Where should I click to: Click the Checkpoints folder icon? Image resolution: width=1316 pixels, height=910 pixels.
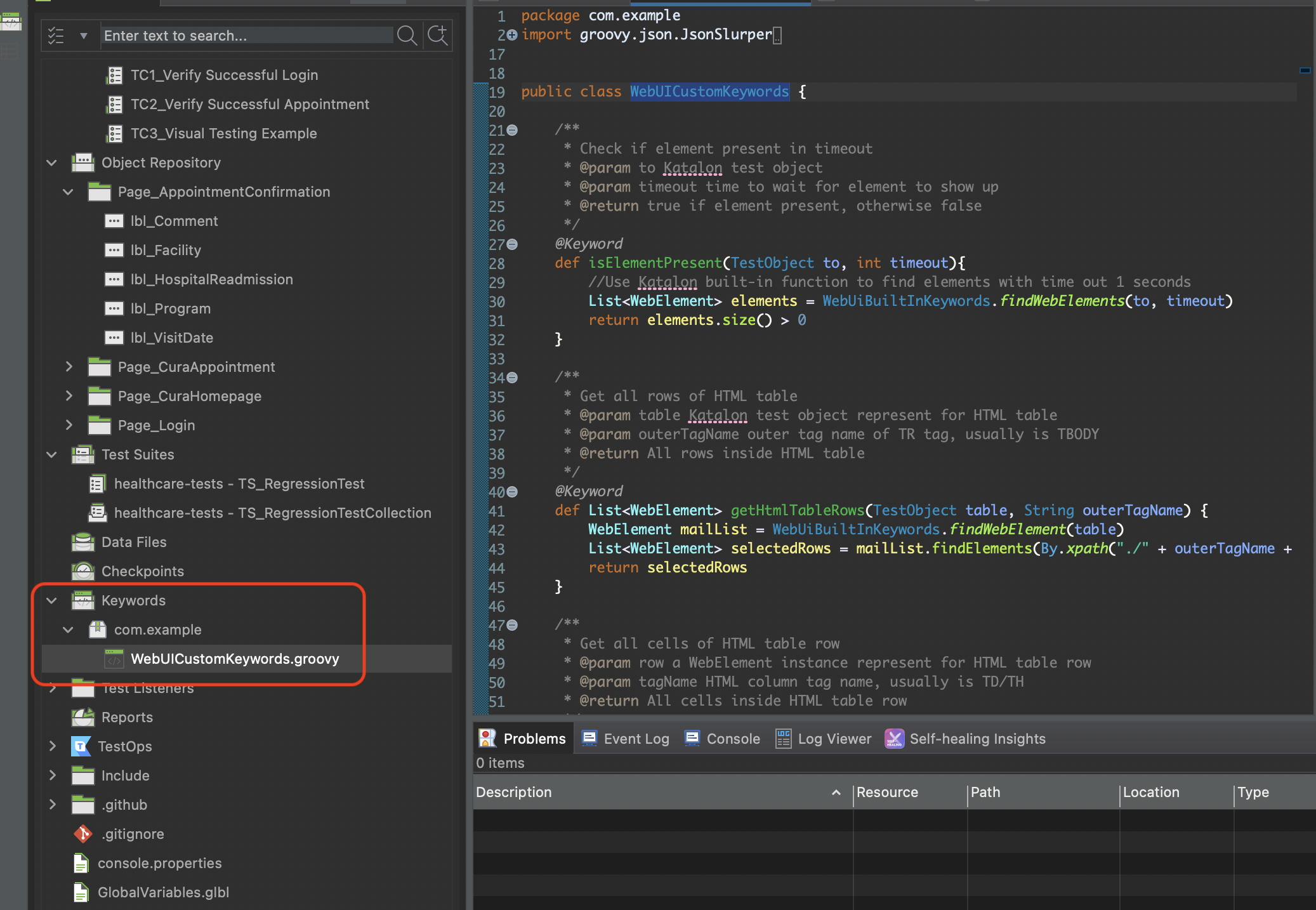point(83,571)
